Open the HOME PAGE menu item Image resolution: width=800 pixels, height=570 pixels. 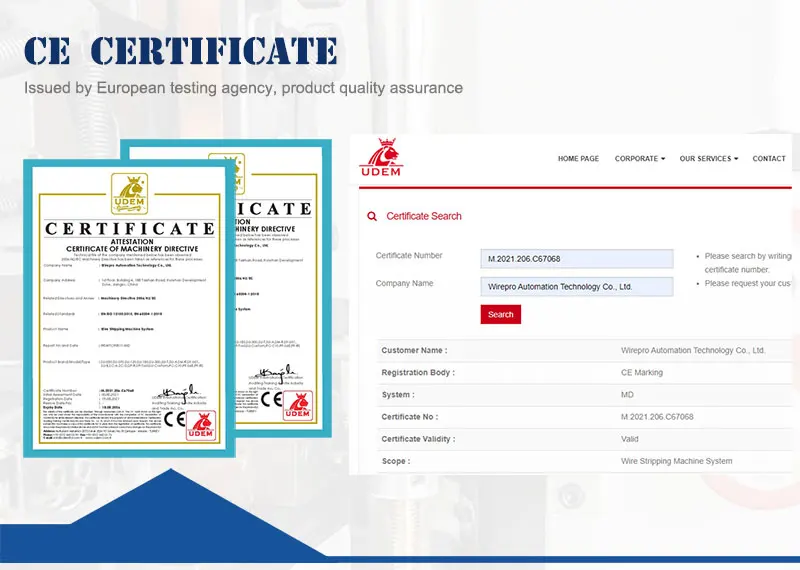578,159
